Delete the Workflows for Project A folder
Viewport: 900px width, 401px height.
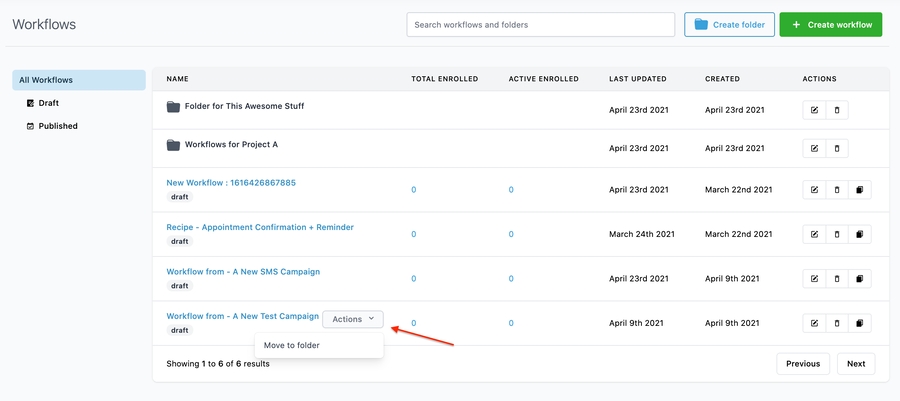point(837,148)
